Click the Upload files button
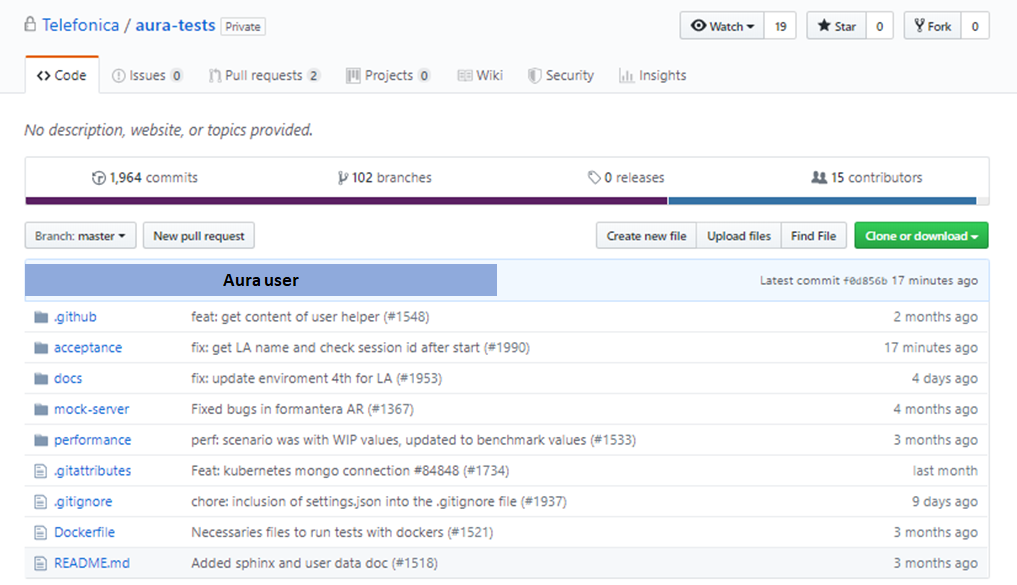 point(739,235)
